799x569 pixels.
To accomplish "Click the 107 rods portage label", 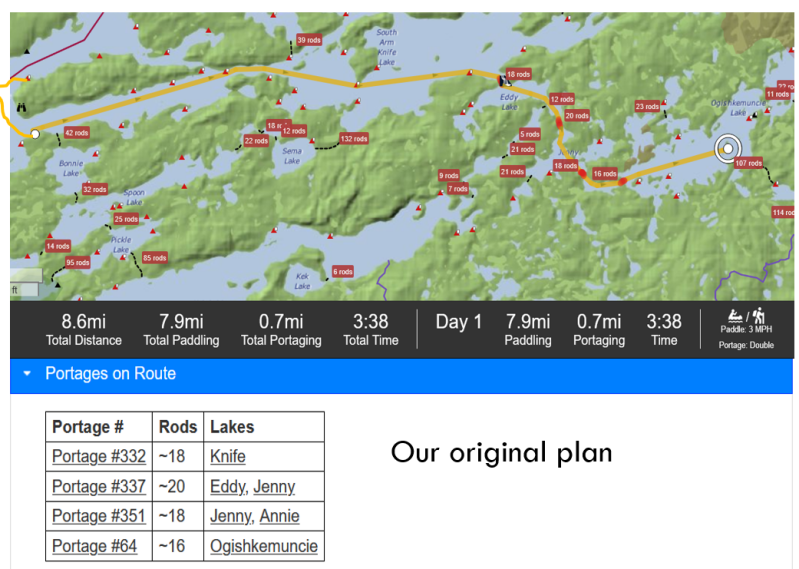I will (748, 163).
